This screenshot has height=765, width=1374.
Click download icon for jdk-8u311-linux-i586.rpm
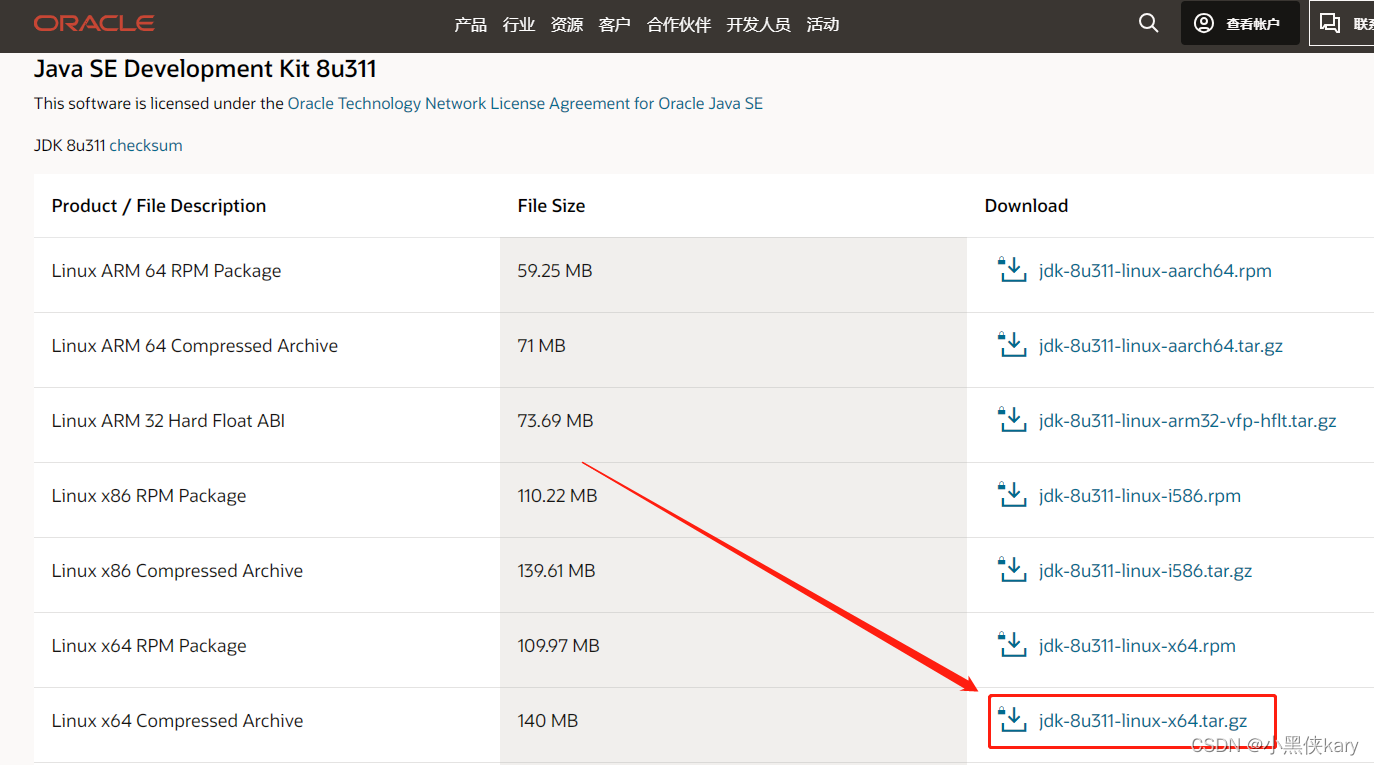click(1012, 495)
